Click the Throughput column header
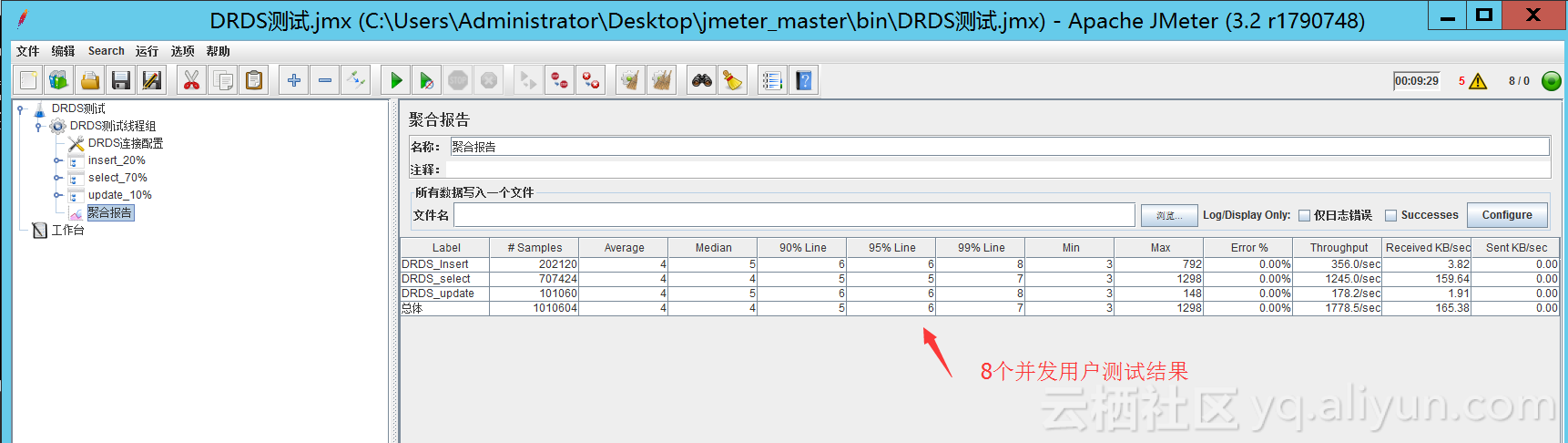Image resolution: width=1568 pixels, height=443 pixels. click(1339, 248)
